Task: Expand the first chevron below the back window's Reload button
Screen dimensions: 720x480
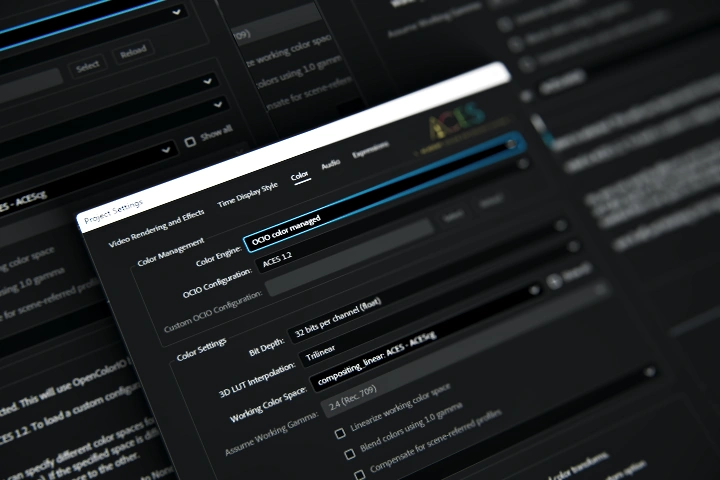Action: coord(208,81)
